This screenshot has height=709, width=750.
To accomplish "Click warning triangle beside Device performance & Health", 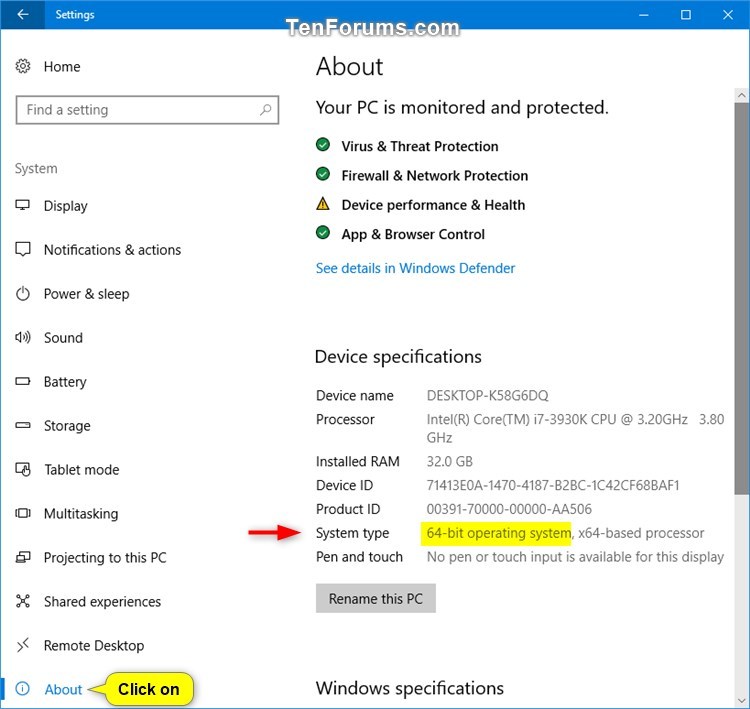I will pyautogui.click(x=323, y=204).
